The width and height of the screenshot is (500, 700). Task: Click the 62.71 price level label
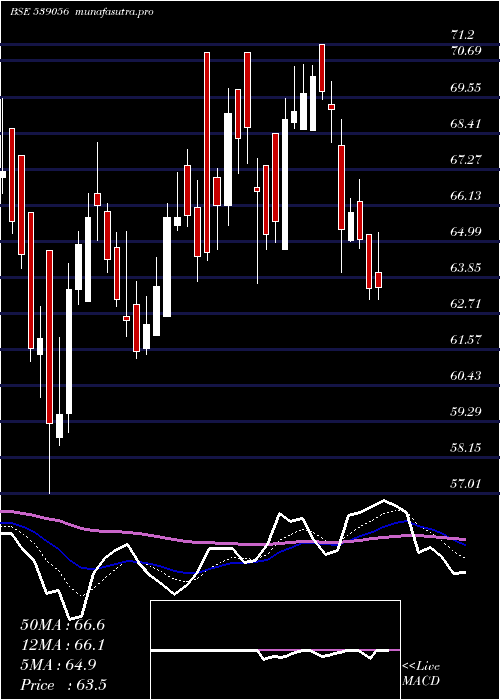(466, 304)
